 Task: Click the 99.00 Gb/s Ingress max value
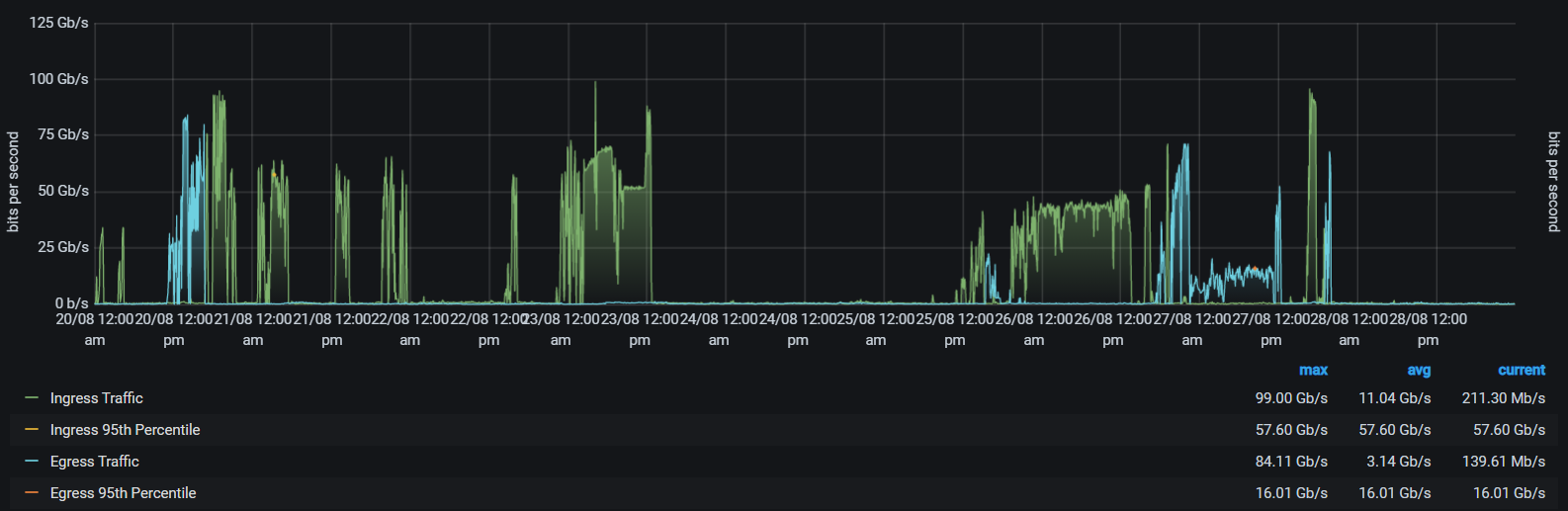(x=1291, y=398)
